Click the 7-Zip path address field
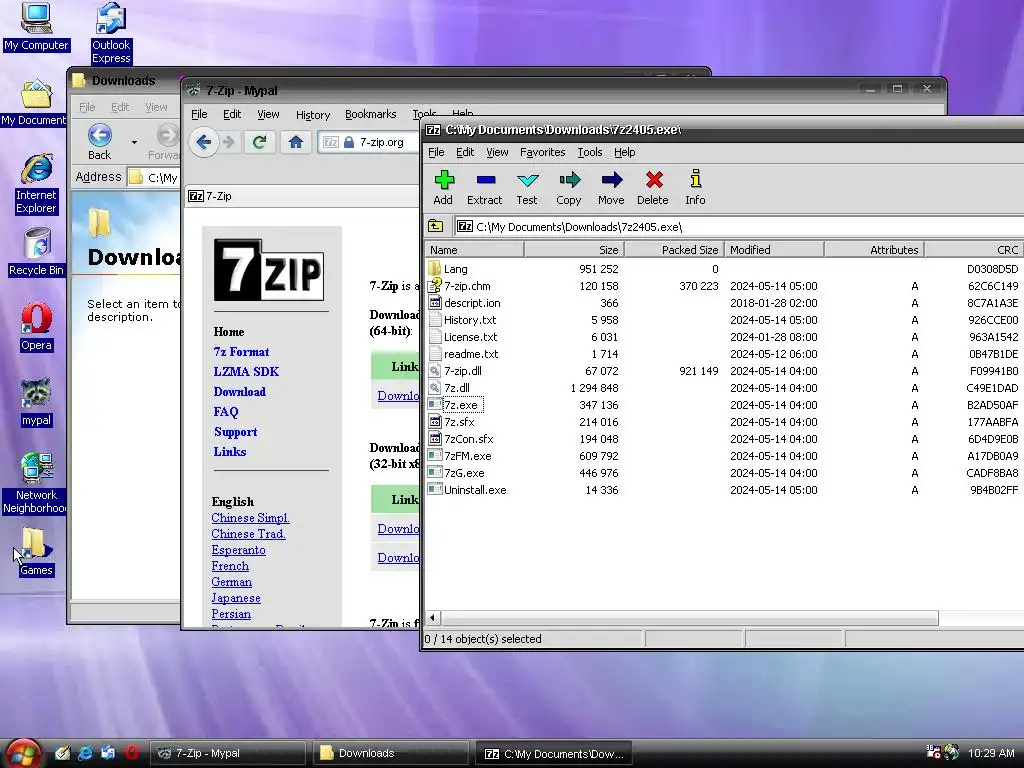 point(739,227)
